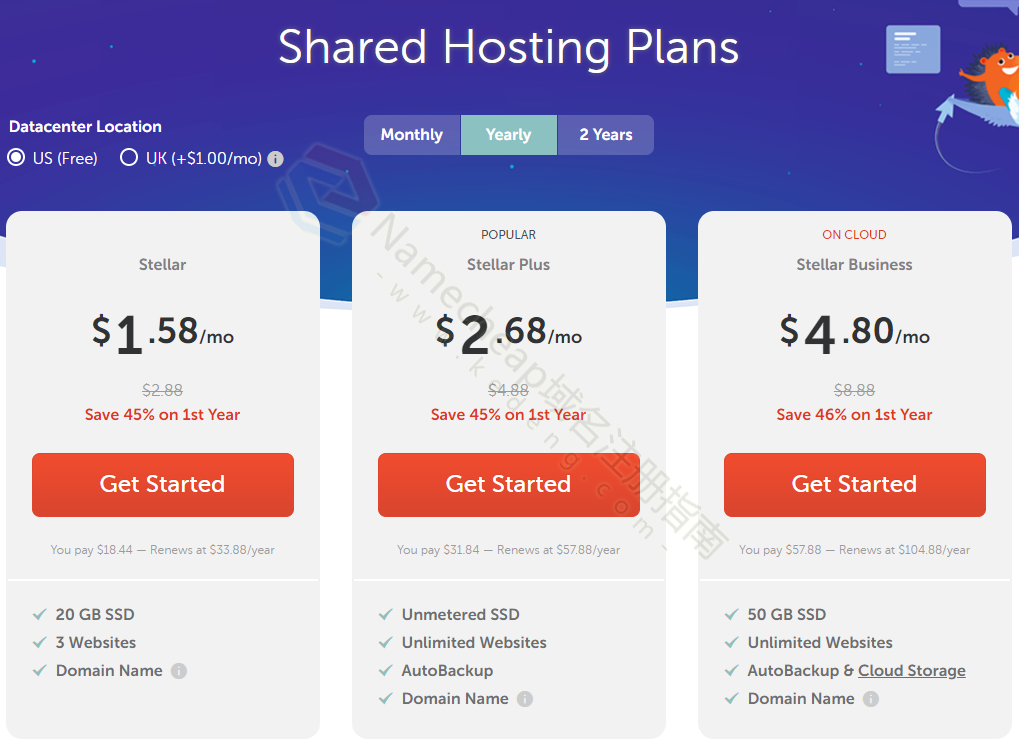Click the Stellar Plus plan title
1019x746 pixels.
tap(508, 265)
